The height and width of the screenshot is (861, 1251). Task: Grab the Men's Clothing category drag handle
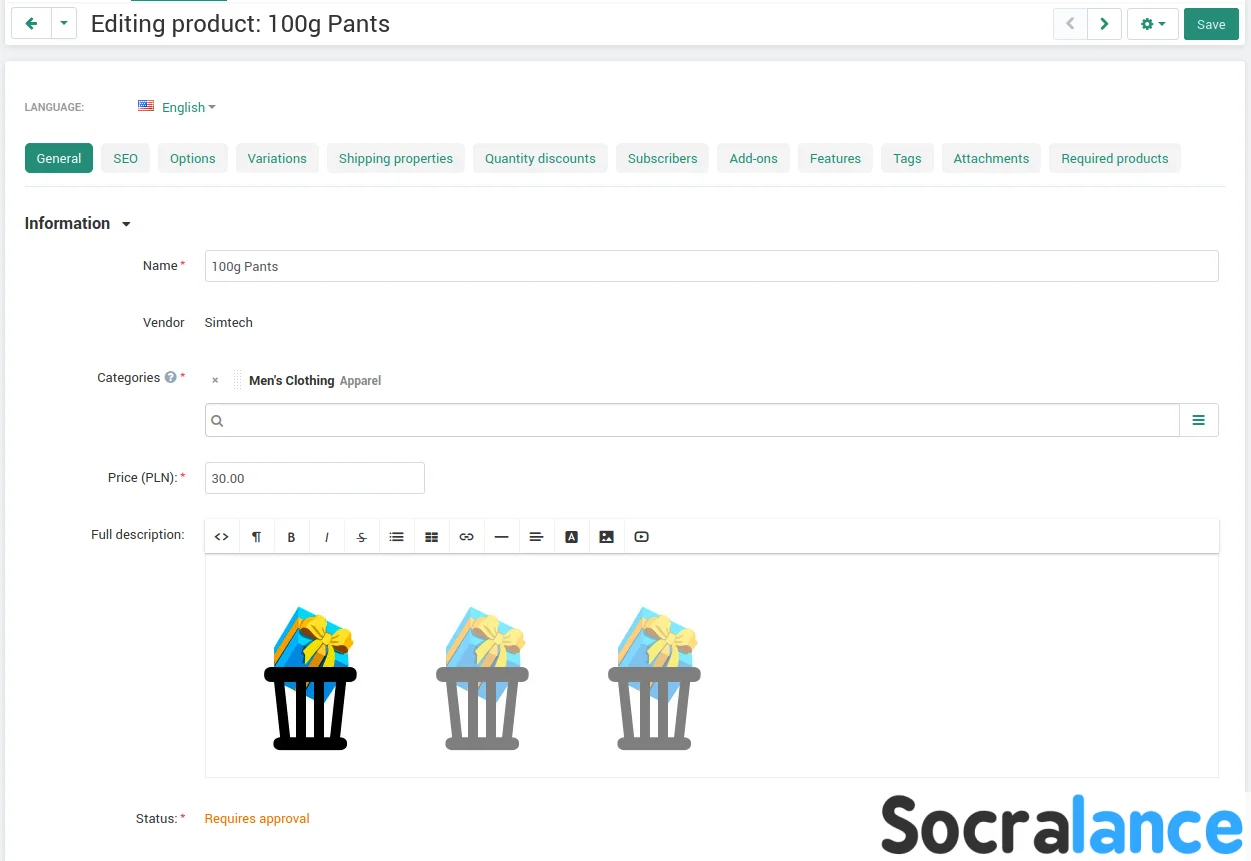pos(237,380)
